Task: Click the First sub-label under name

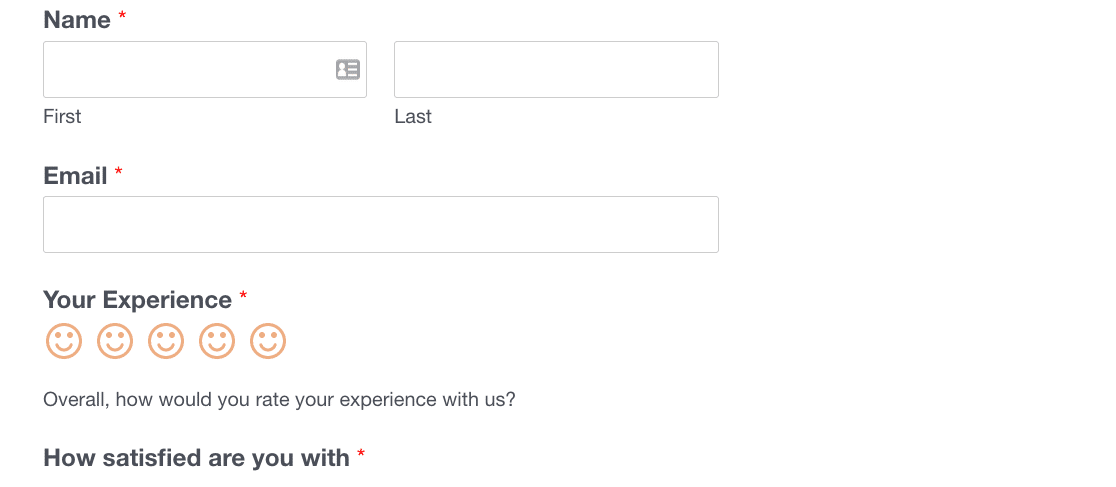Action: (x=62, y=116)
